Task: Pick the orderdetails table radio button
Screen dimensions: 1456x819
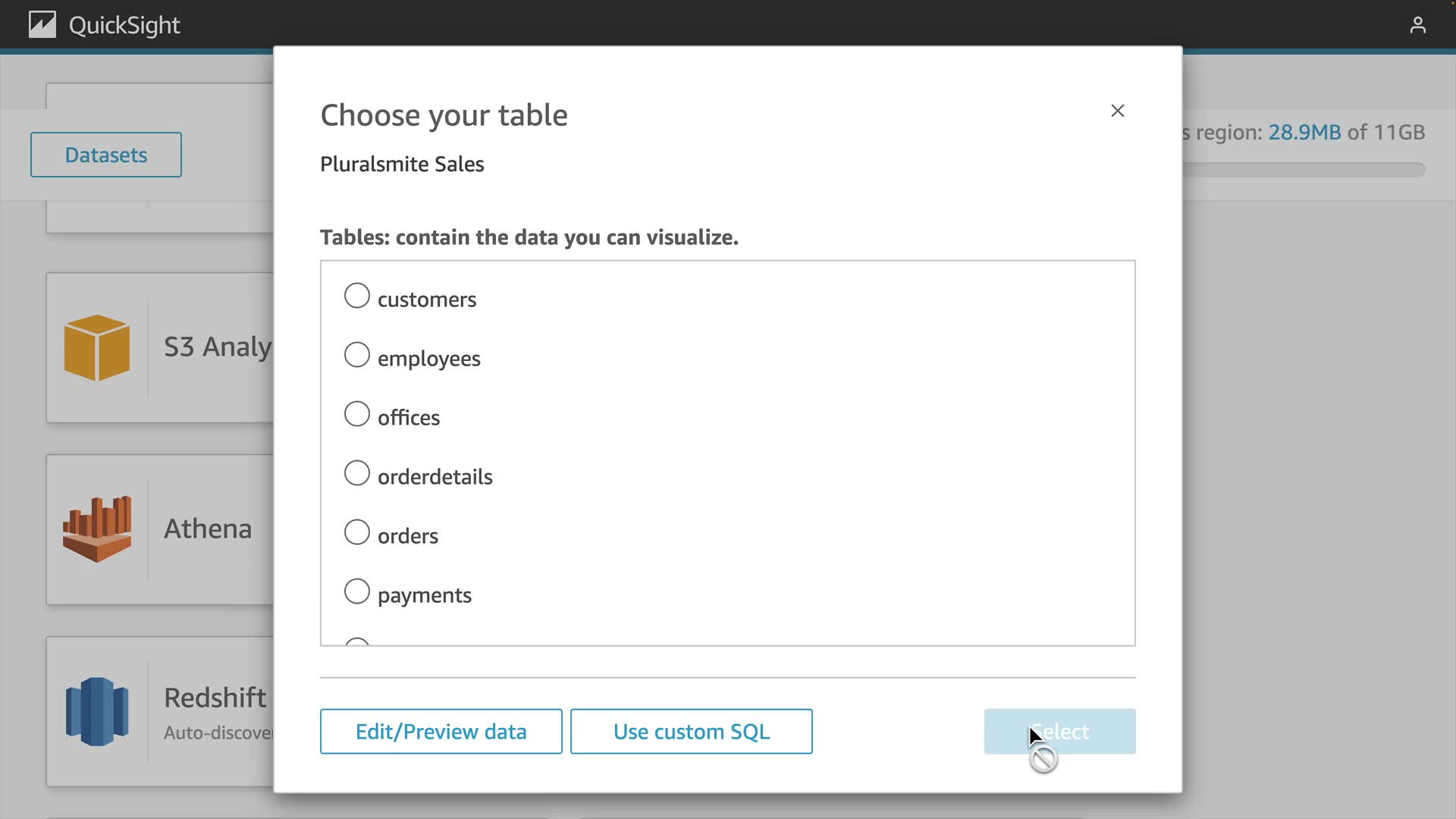Action: coord(357,473)
